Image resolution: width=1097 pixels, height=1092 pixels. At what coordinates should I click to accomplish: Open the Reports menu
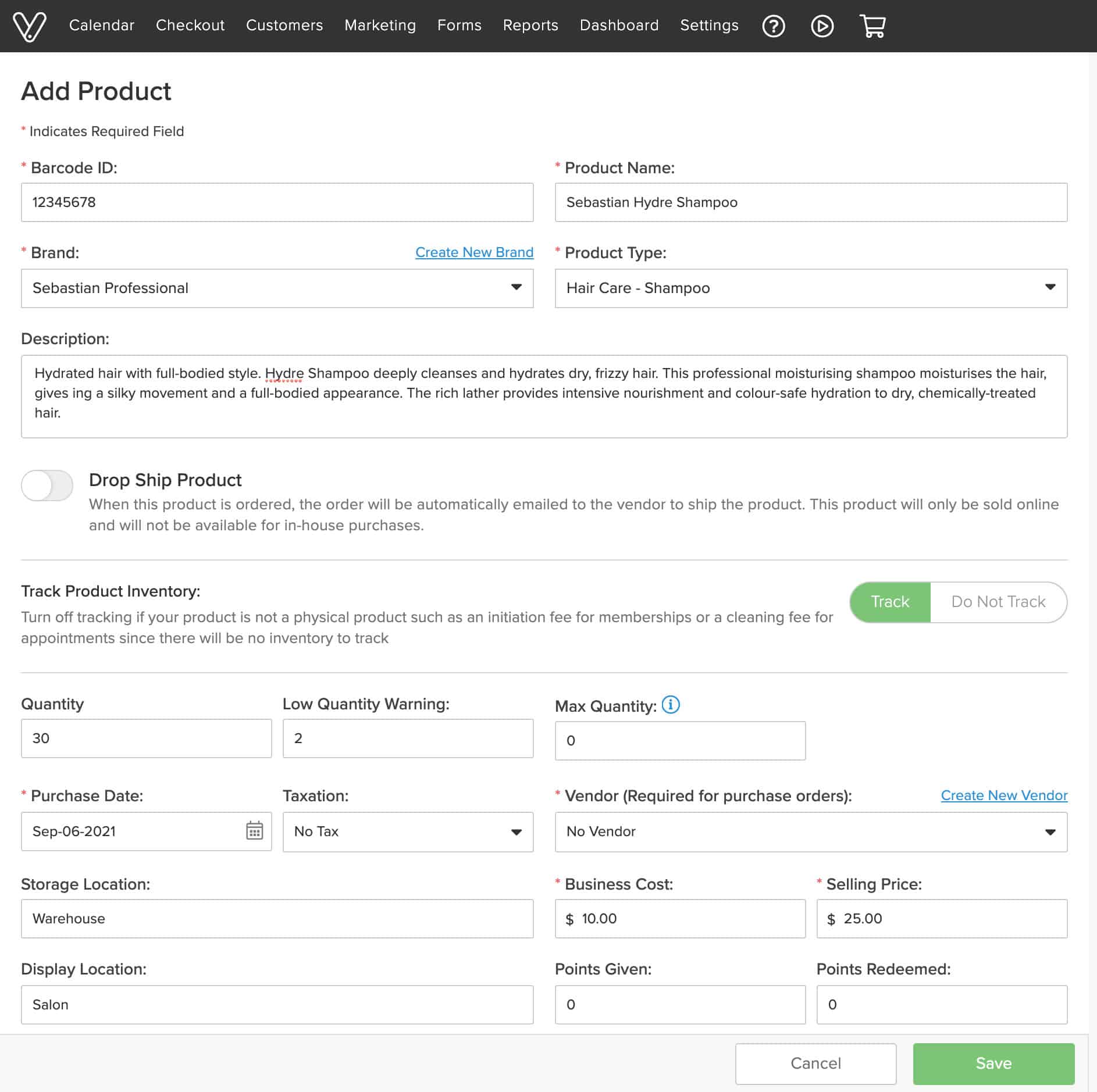click(x=530, y=26)
